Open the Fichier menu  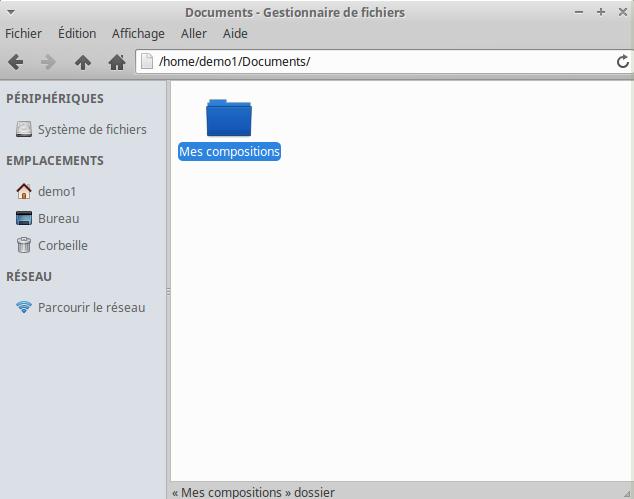coord(24,33)
